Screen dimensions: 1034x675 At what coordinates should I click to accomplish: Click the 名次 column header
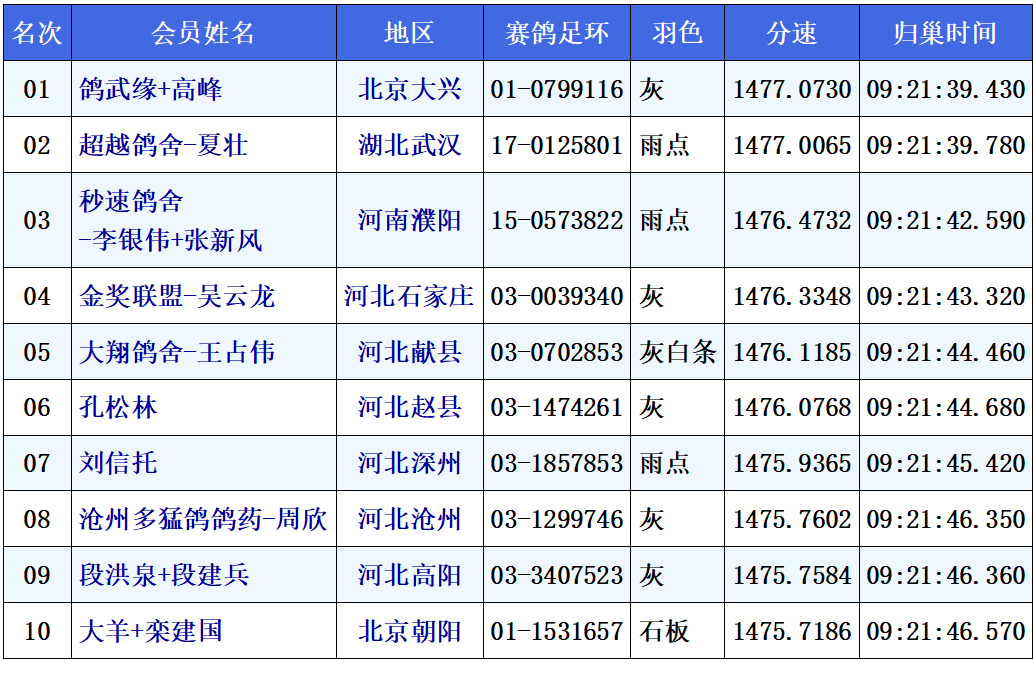[37, 33]
